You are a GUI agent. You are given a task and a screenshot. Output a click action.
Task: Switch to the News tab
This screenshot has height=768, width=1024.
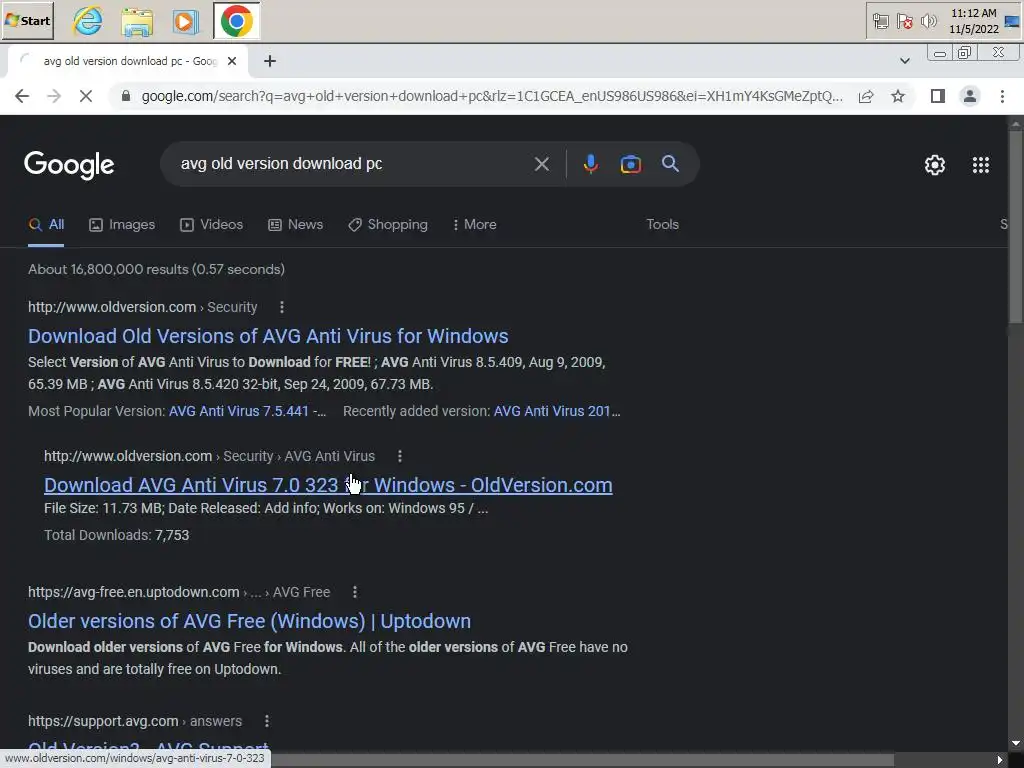(x=295, y=225)
